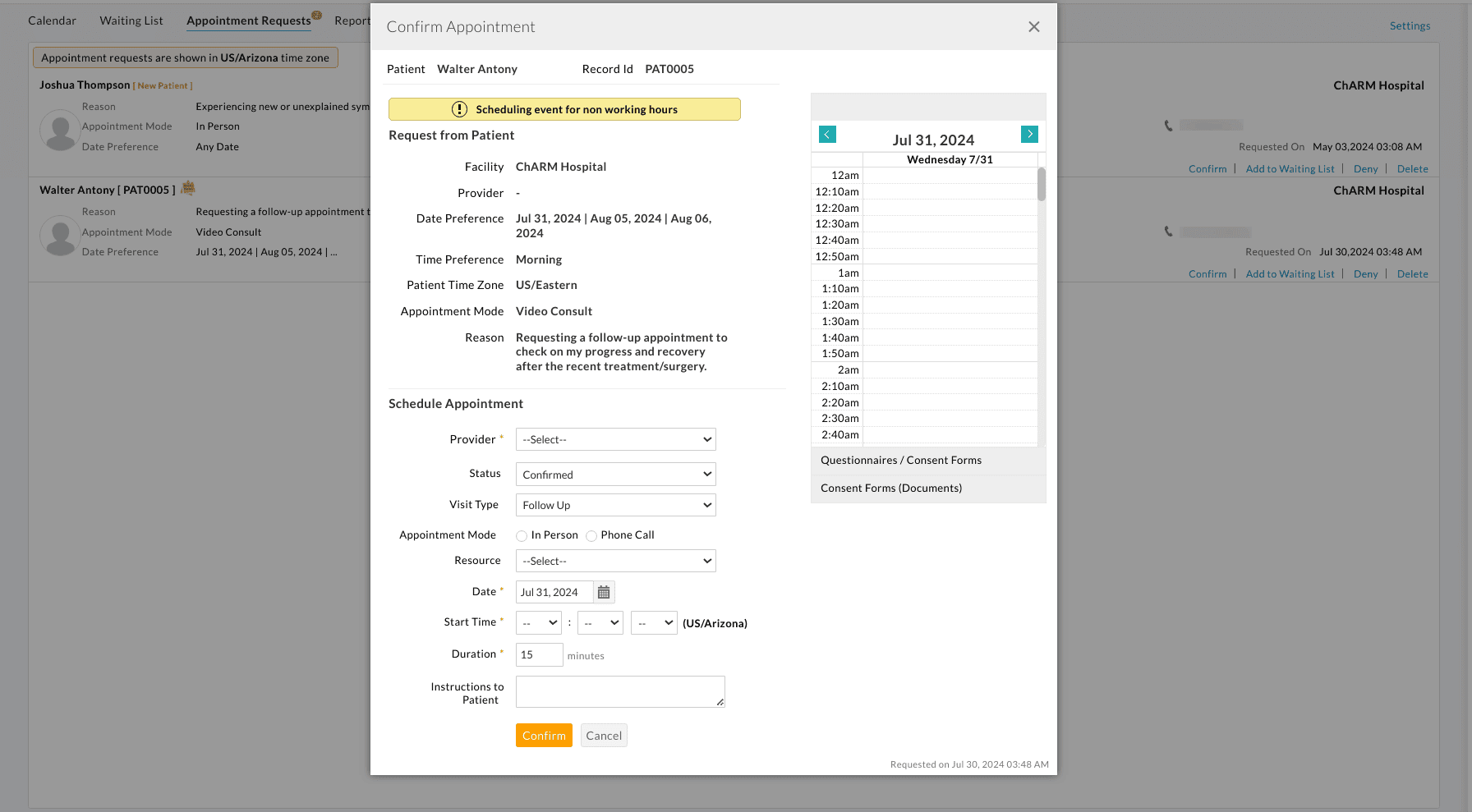Click the orange Confirm button
The image size is (1472, 812).
[544, 735]
